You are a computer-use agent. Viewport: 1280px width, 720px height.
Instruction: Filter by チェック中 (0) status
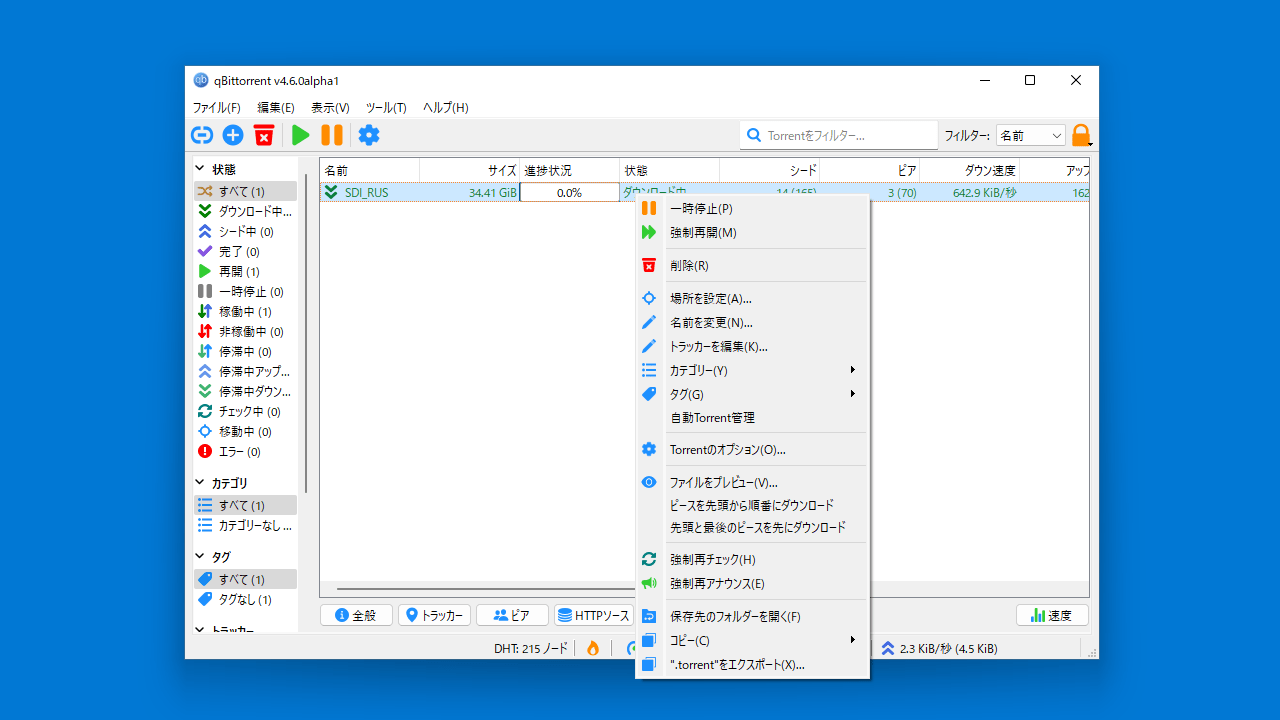click(245, 411)
